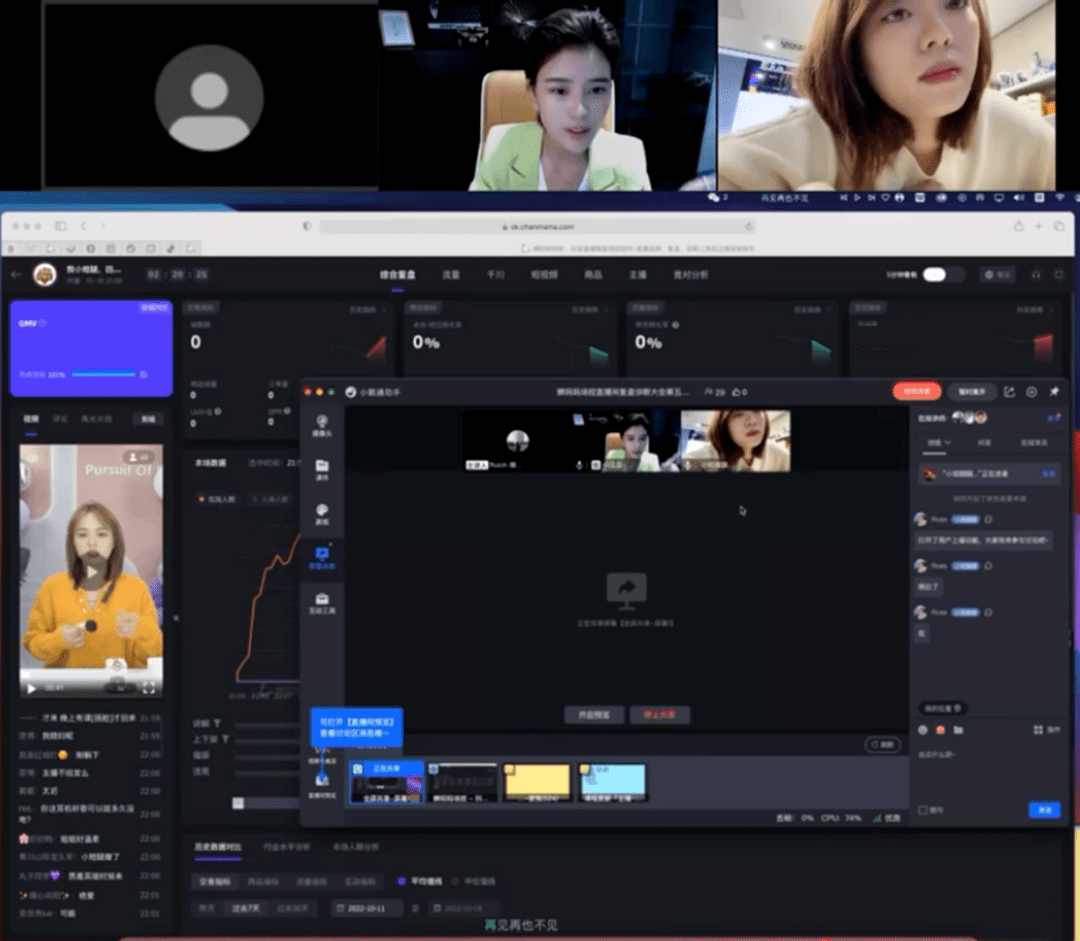Select the palette drawing-board sidebar icon
1080x941 pixels.
(x=322, y=514)
